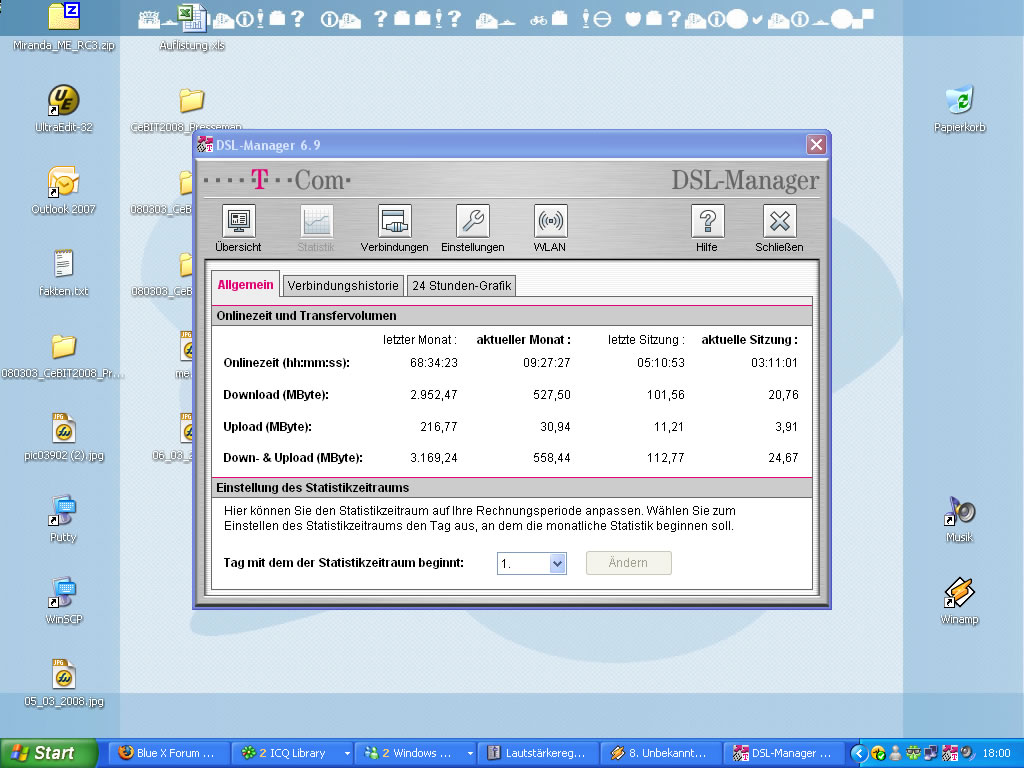Select the fakten.txt file on desktop
This screenshot has width=1024, height=768.
(x=64, y=265)
